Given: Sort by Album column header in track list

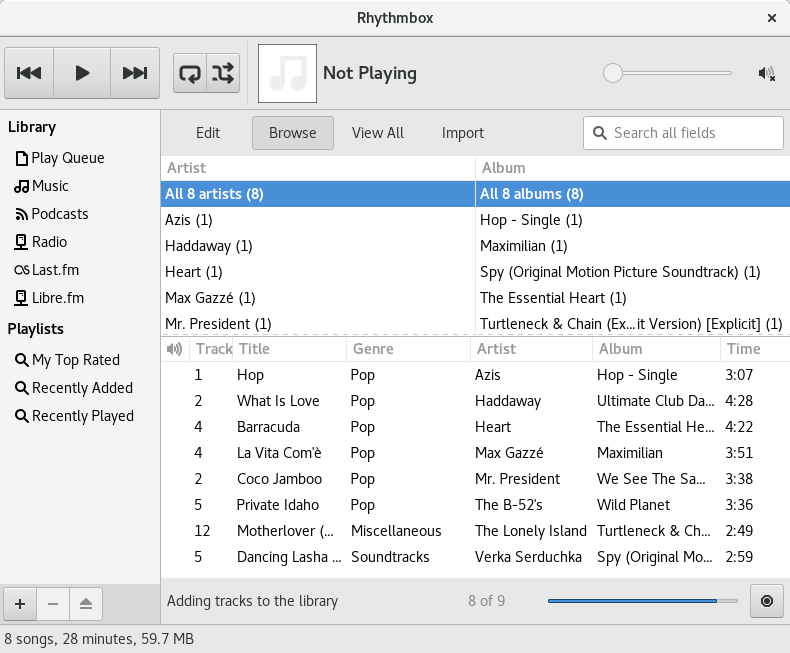Looking at the screenshot, I should pos(656,349).
